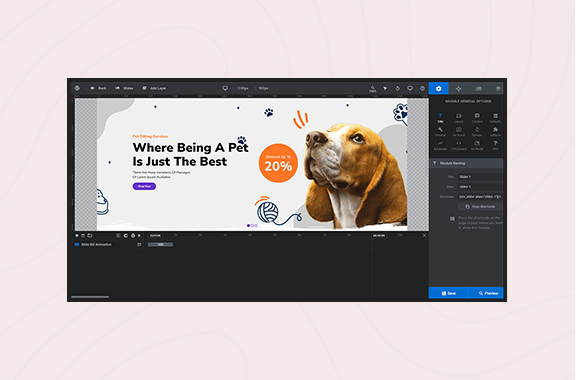Select the zoom magnifier tool in toolbar
Viewport: 576px width, 380px height.
[x=372, y=89]
